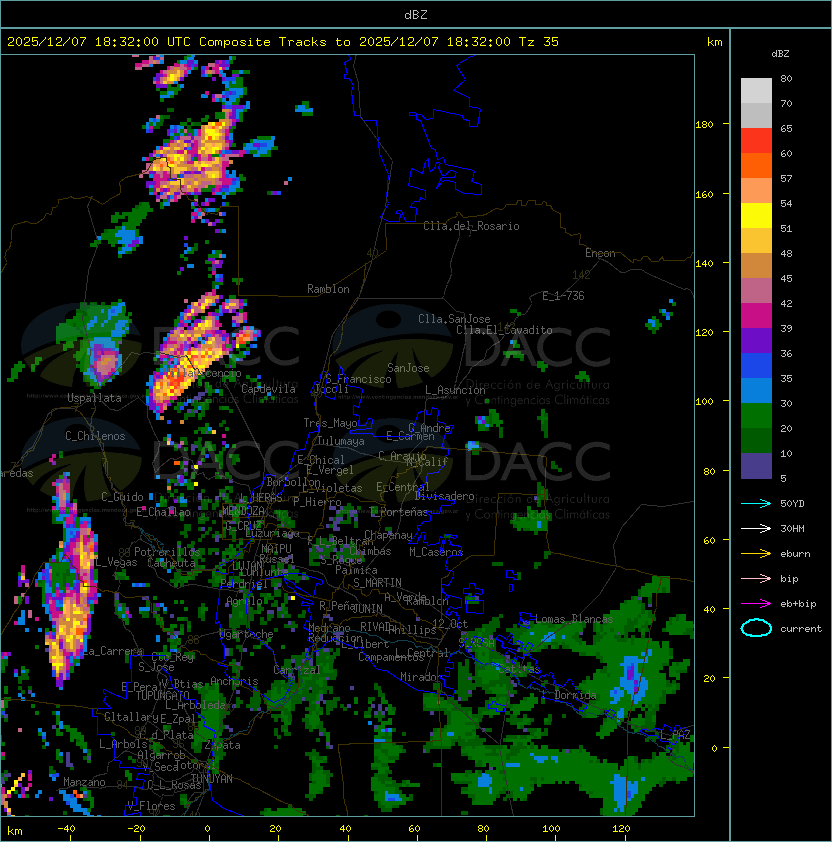832x842 pixels.
Task: Click the Capdevila label on map
Action: 268,389
